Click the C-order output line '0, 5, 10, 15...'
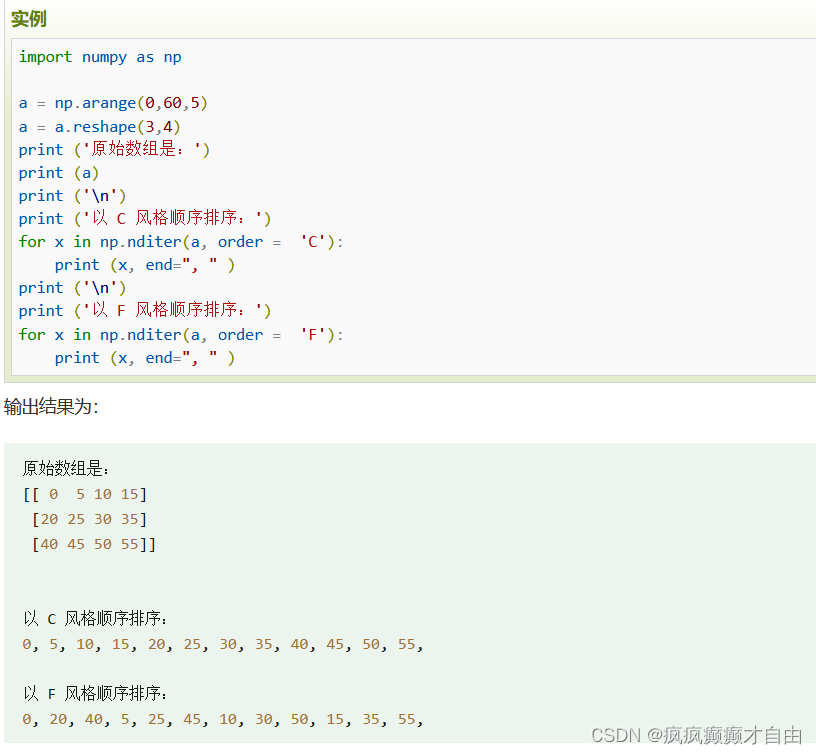This screenshot has height=754, width=816. click(x=223, y=644)
